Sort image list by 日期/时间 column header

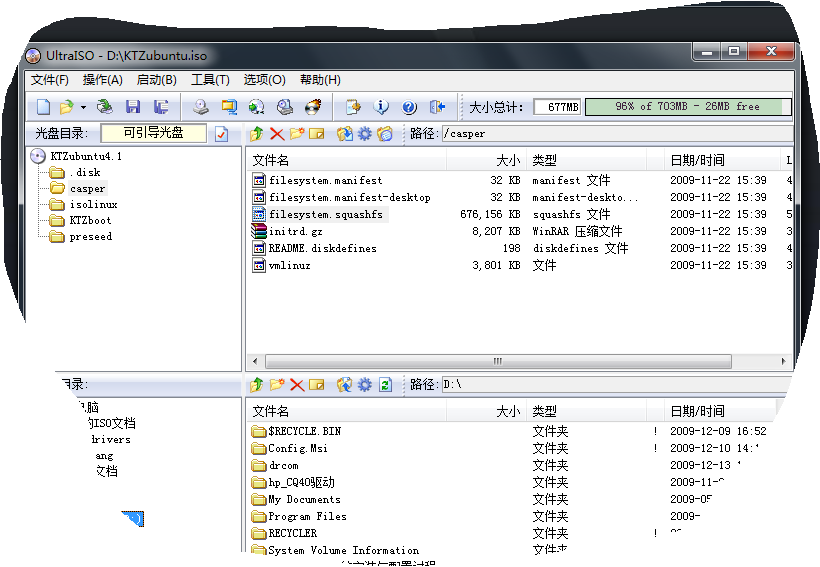[x=722, y=160]
